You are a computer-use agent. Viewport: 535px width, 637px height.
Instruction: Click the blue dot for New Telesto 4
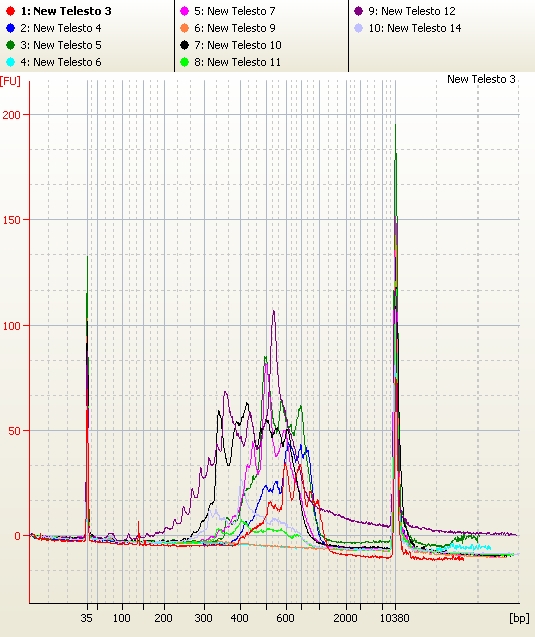pos(11,28)
